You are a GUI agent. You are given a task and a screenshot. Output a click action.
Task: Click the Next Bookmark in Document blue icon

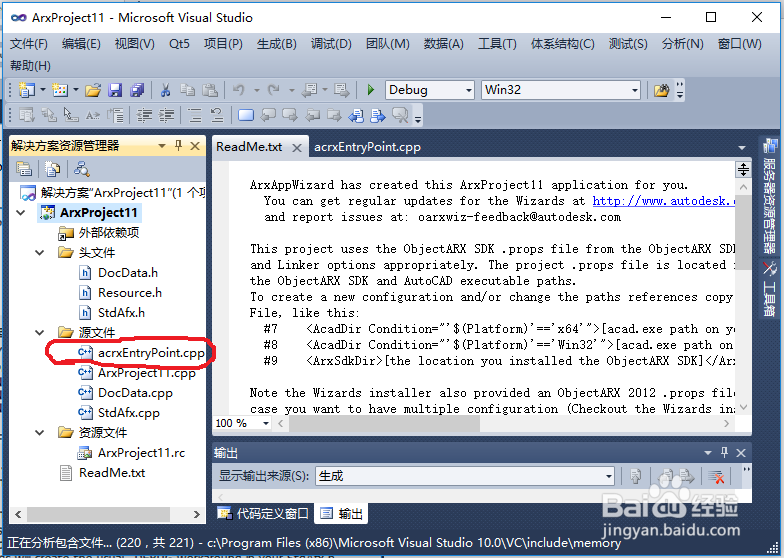pyautogui.click(x=378, y=116)
